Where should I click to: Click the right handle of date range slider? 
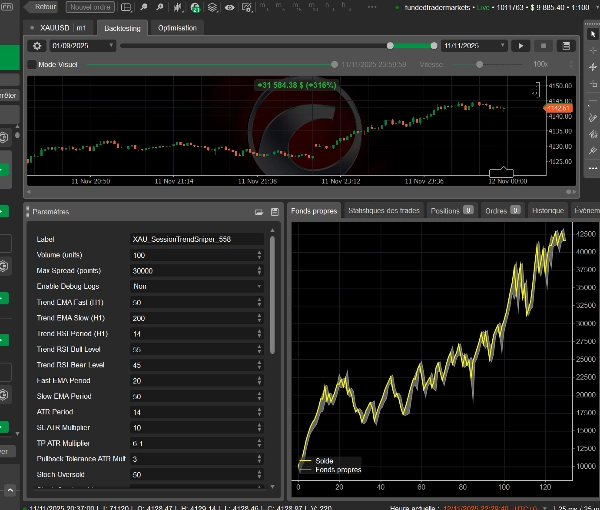tap(434, 46)
